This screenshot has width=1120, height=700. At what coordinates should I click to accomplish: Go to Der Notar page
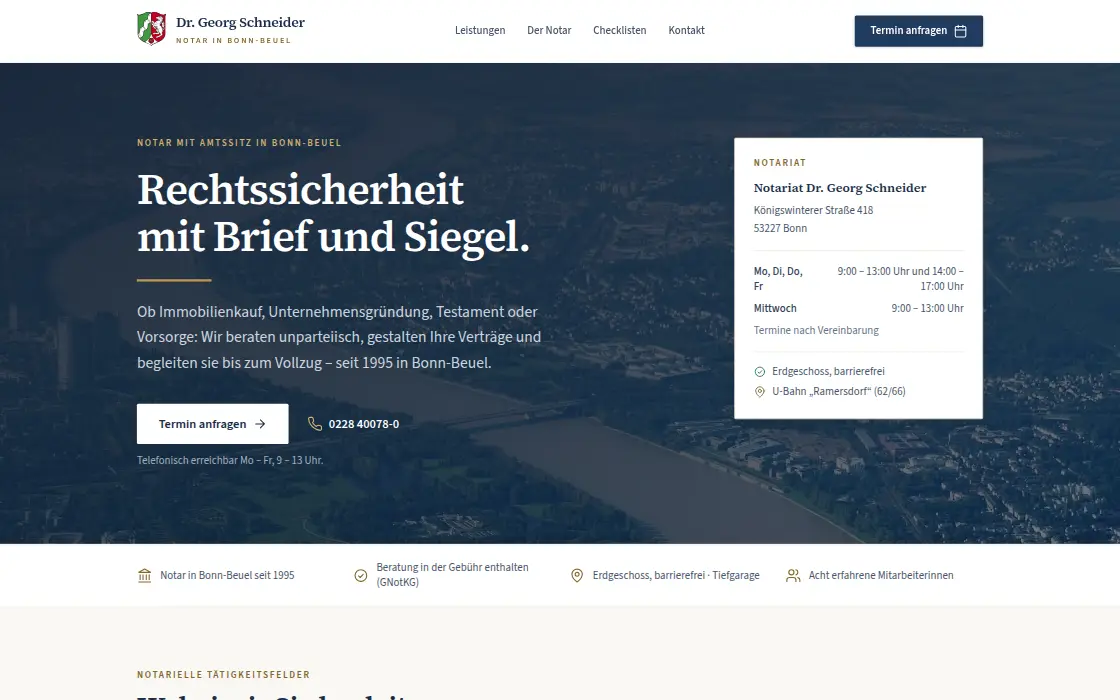pos(549,30)
